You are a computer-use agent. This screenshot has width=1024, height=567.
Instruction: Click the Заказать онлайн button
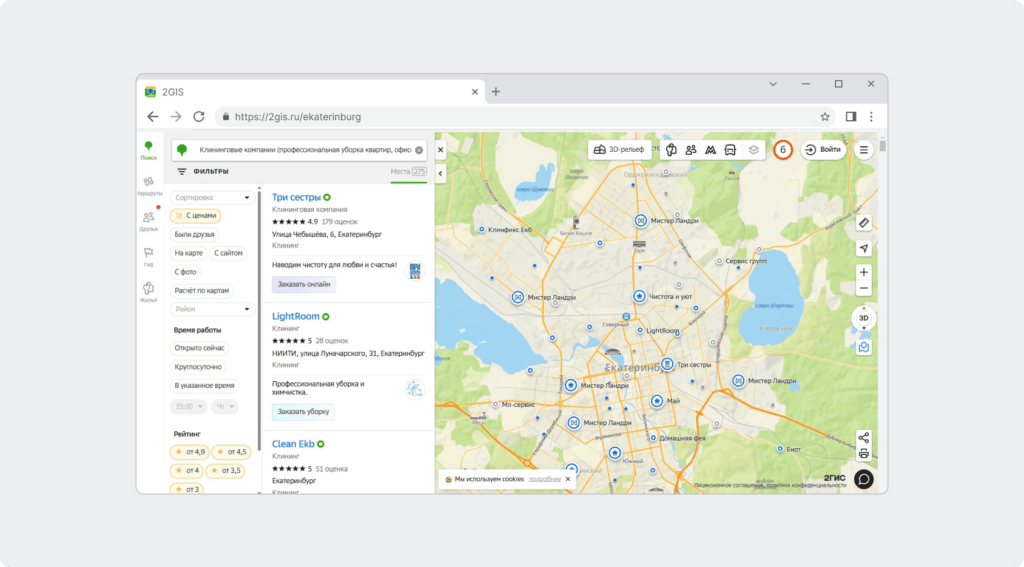click(304, 284)
